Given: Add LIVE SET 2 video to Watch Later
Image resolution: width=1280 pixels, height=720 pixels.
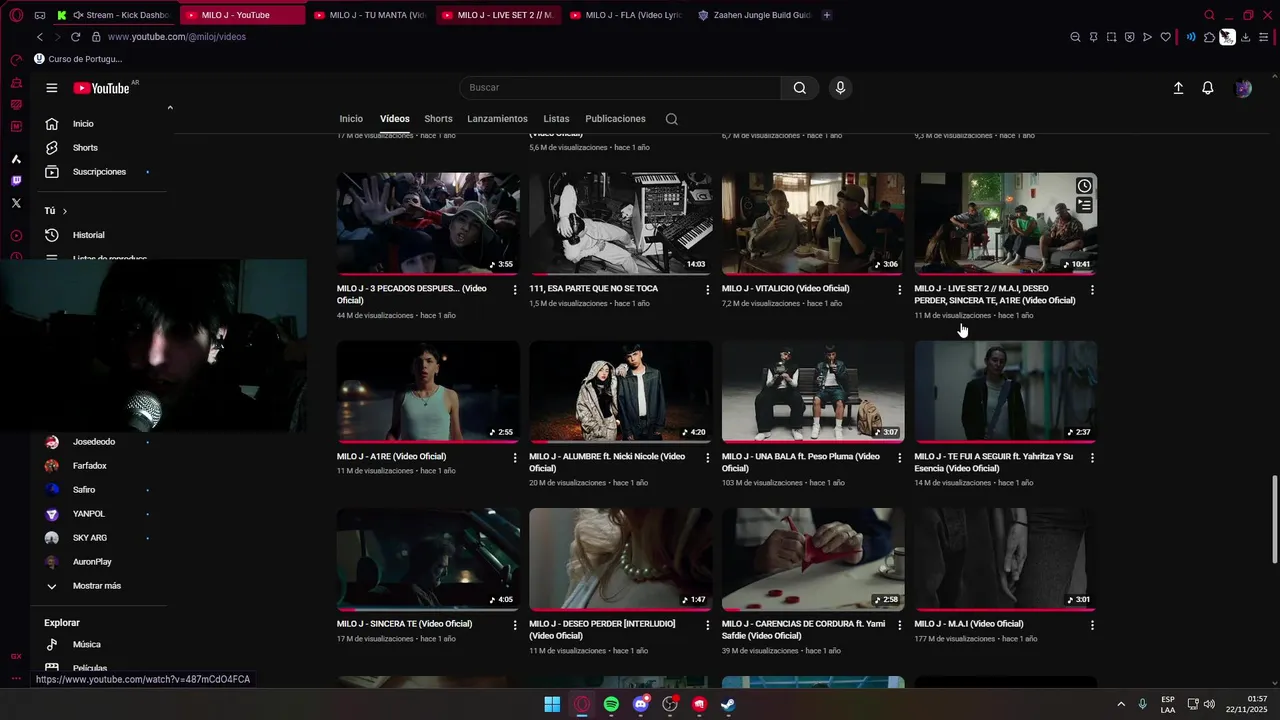Looking at the screenshot, I should click(1084, 186).
